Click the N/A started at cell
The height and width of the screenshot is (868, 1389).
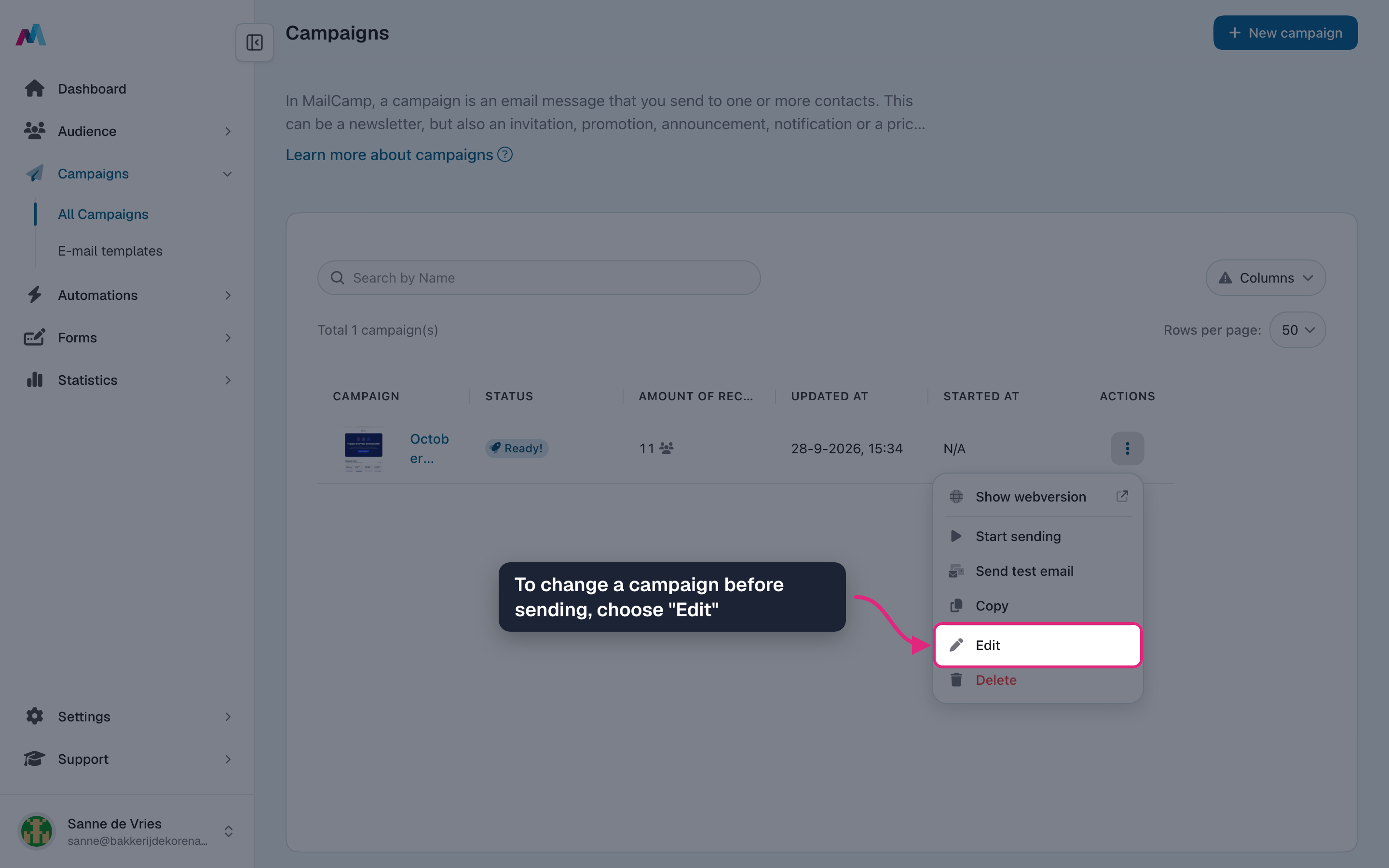(954, 448)
